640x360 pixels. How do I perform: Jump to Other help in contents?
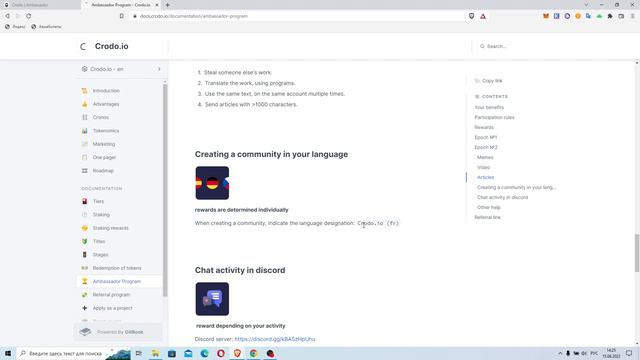click(x=489, y=207)
